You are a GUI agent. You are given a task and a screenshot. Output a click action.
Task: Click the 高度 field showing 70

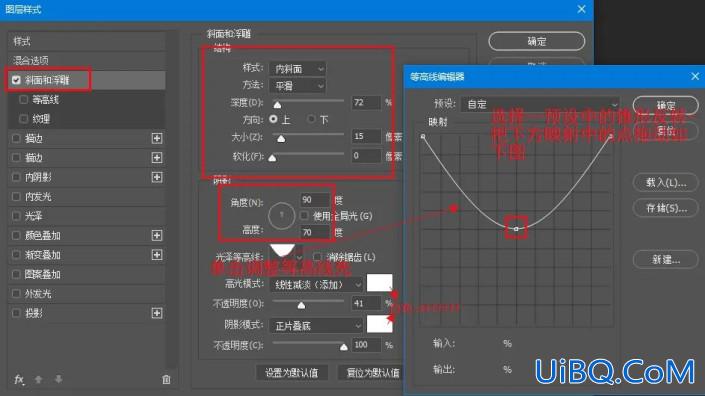(314, 232)
